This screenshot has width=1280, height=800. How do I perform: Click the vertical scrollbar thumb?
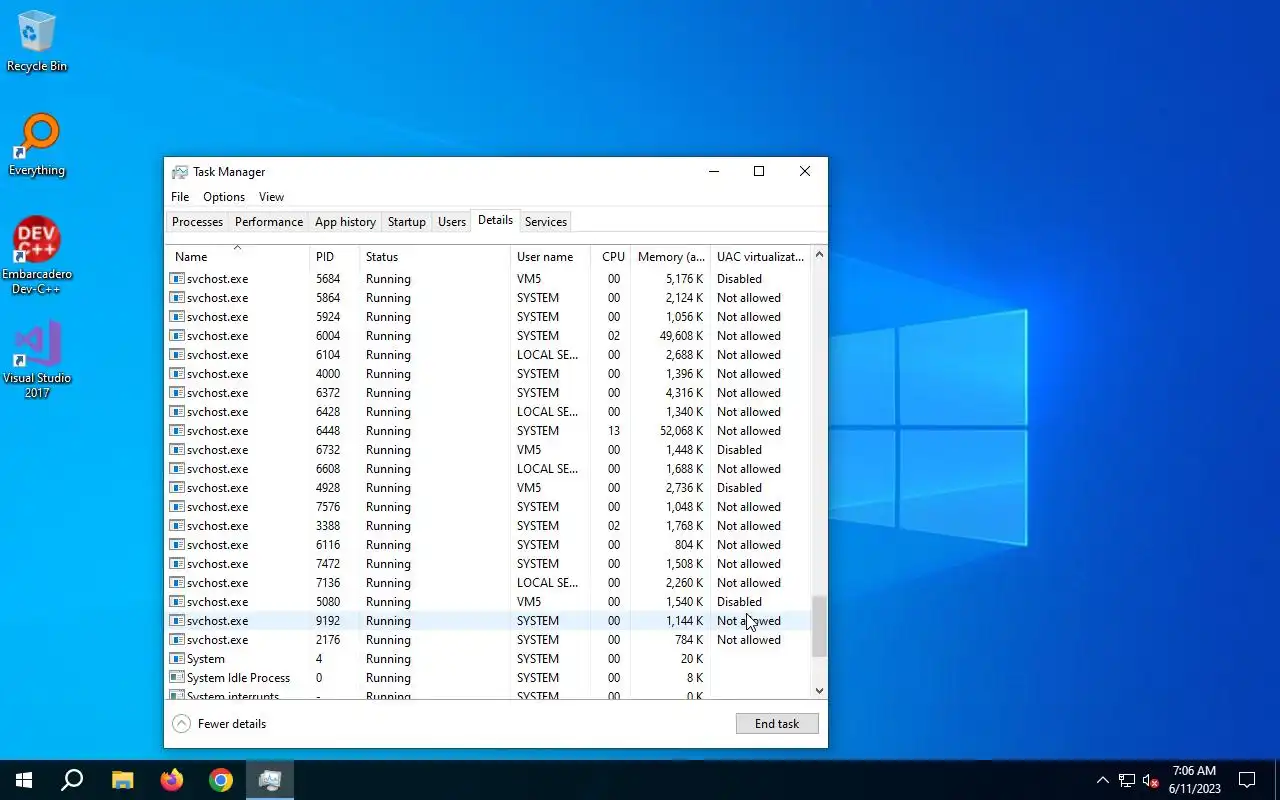point(819,627)
